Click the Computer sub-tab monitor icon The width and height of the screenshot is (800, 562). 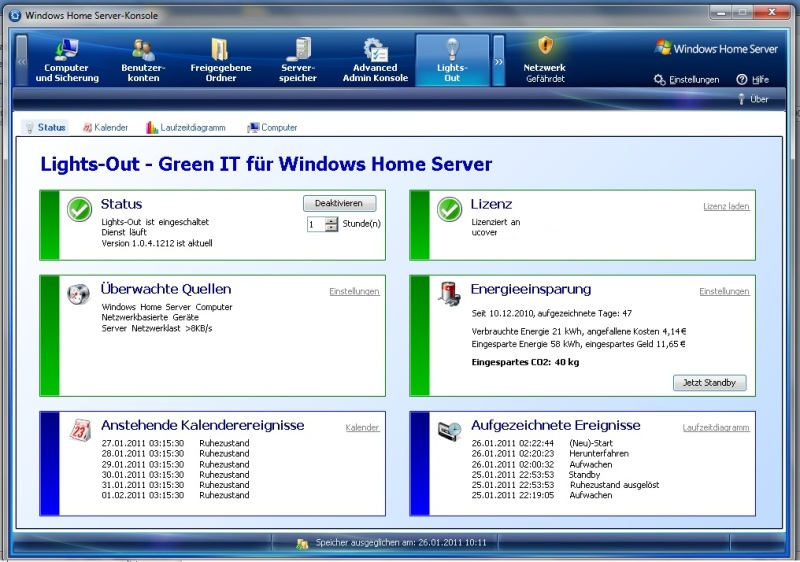pos(254,127)
